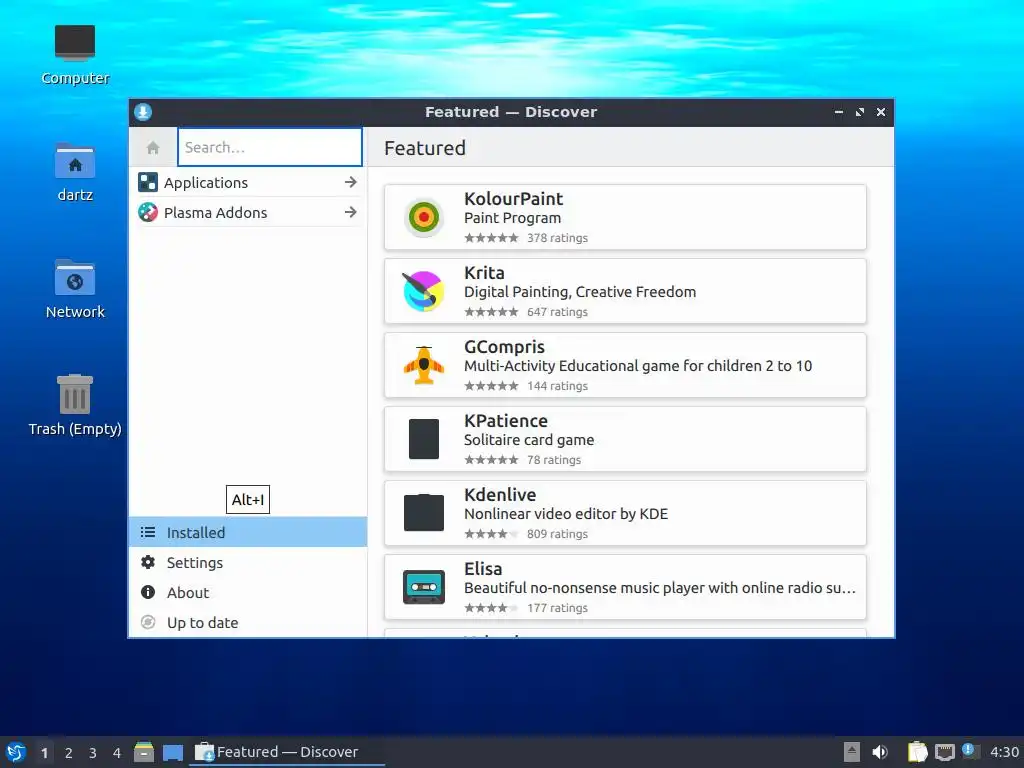This screenshot has width=1024, height=768.
Task: Click the Krita app icon
Action: point(424,291)
